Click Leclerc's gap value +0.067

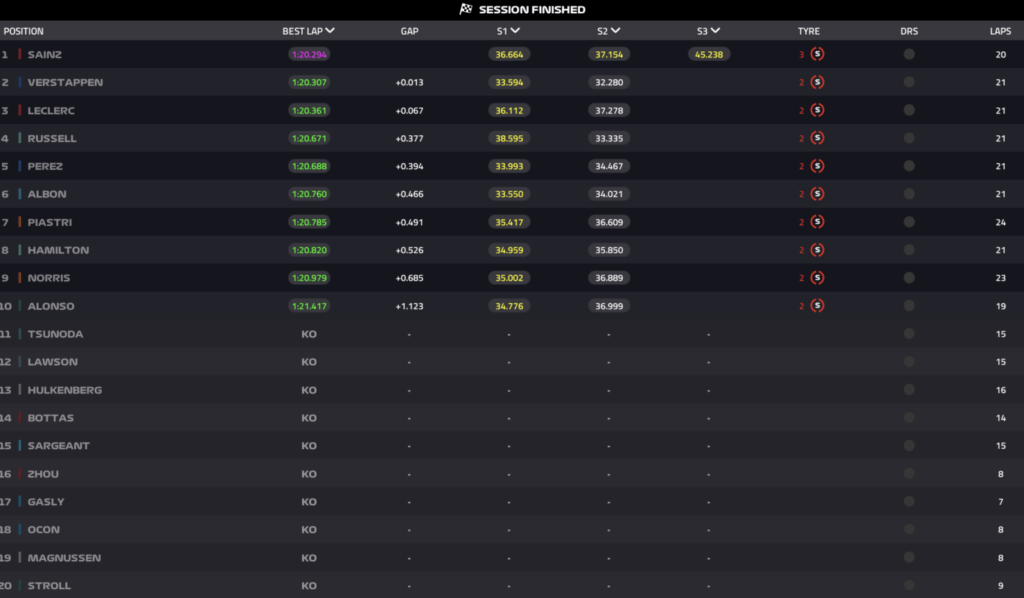tap(409, 110)
